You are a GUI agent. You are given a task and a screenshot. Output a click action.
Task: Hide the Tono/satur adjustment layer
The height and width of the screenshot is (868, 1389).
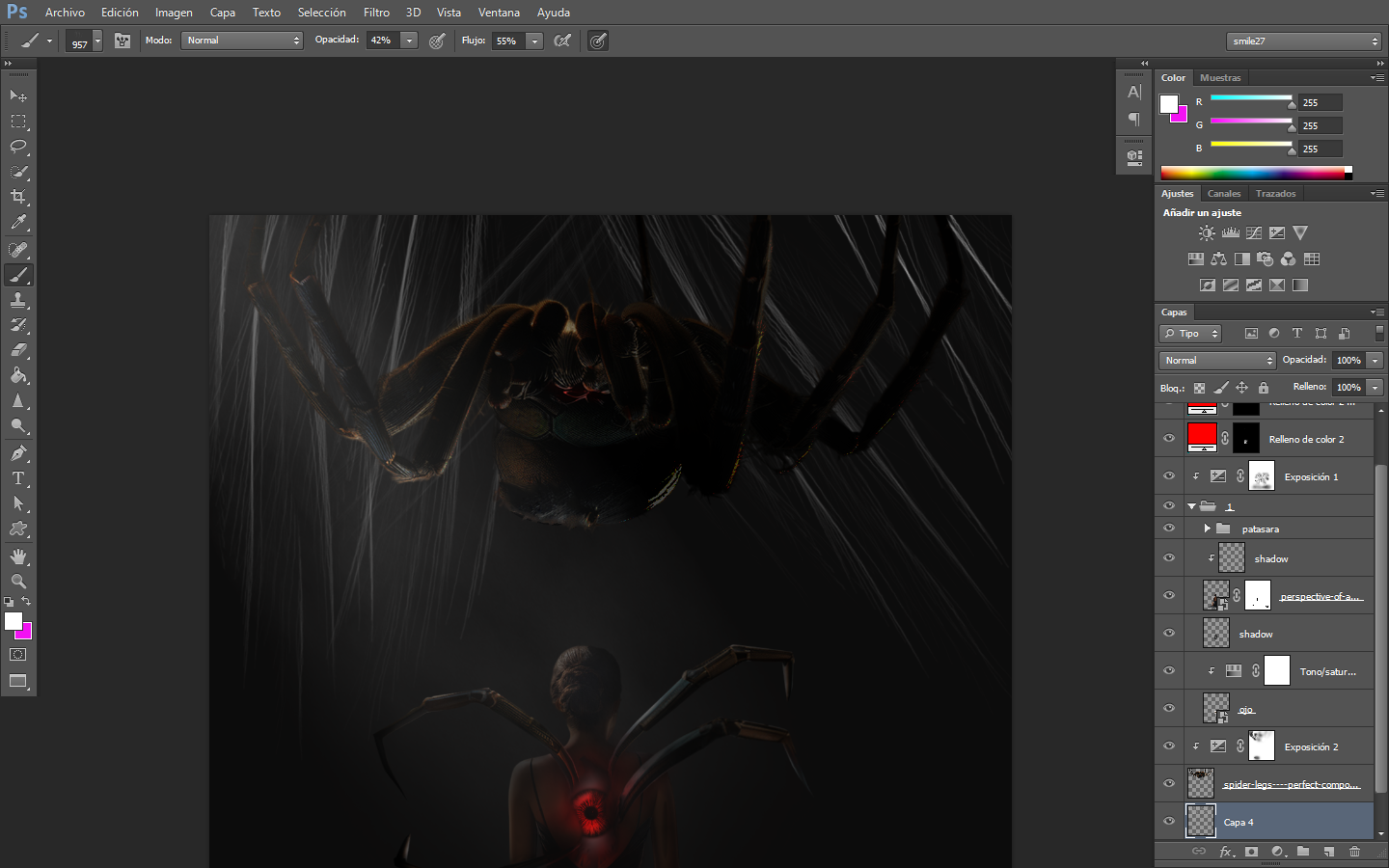pyautogui.click(x=1169, y=670)
